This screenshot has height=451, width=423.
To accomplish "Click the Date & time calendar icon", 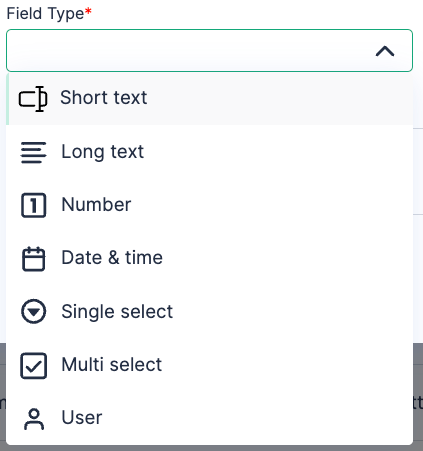I will pos(33,259).
